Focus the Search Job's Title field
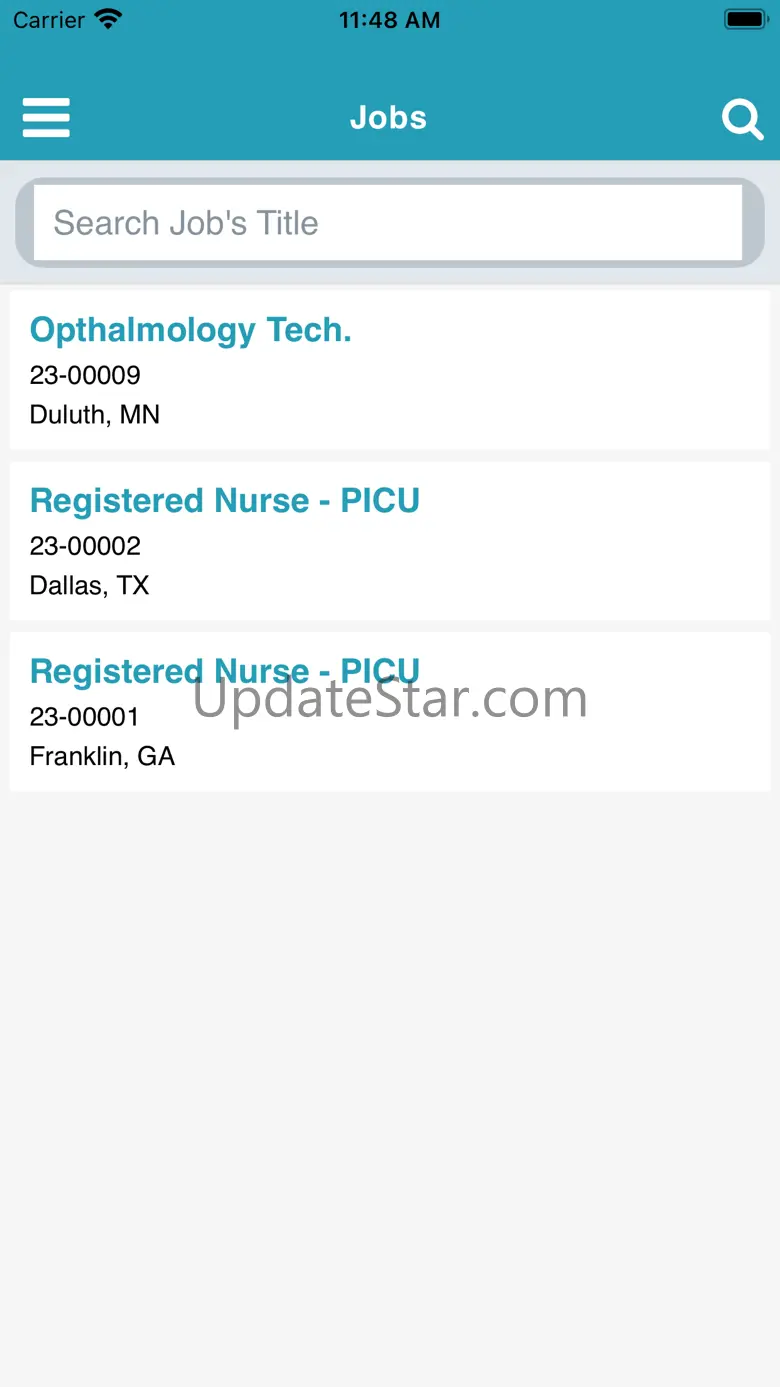Screen dimensions: 780x1387 [x=388, y=223]
